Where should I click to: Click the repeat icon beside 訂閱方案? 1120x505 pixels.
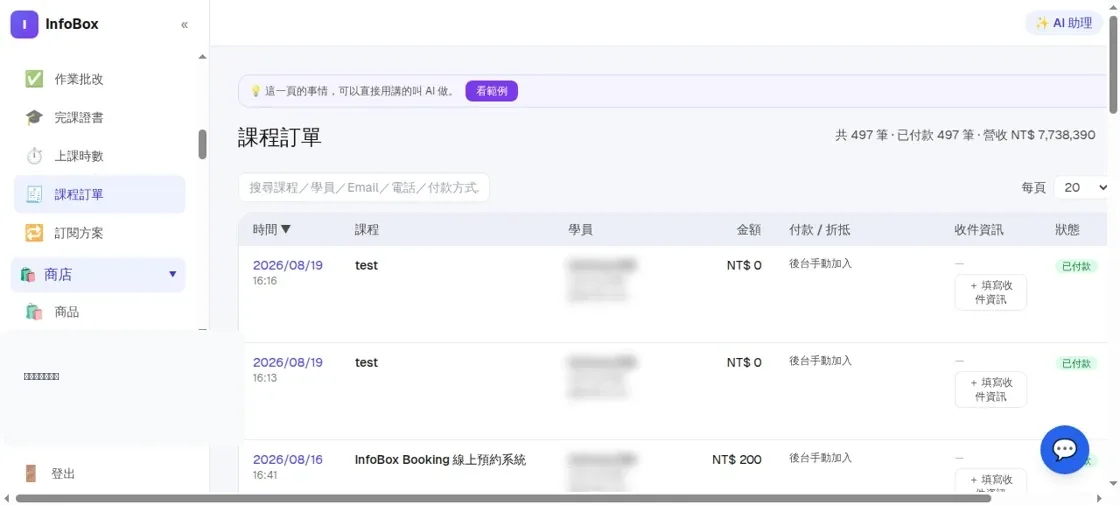34,233
